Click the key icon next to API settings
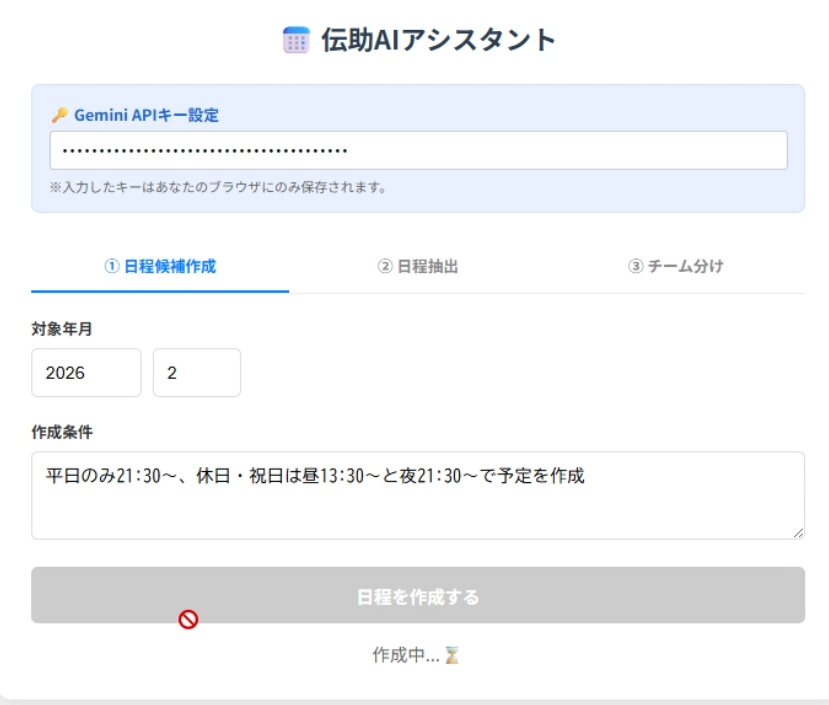The image size is (829, 705). pyautogui.click(x=59, y=112)
